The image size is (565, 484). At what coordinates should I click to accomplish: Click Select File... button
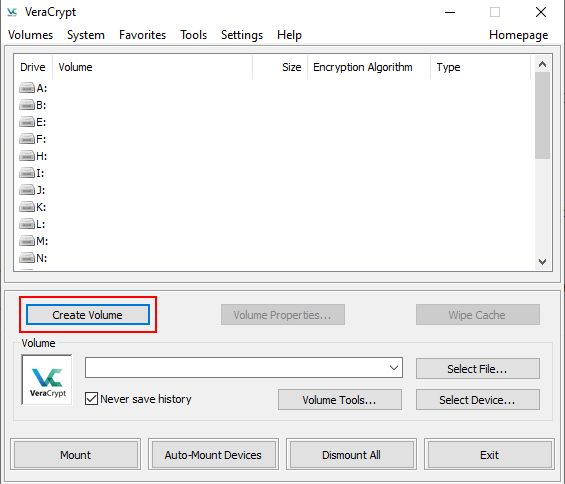[477, 368]
